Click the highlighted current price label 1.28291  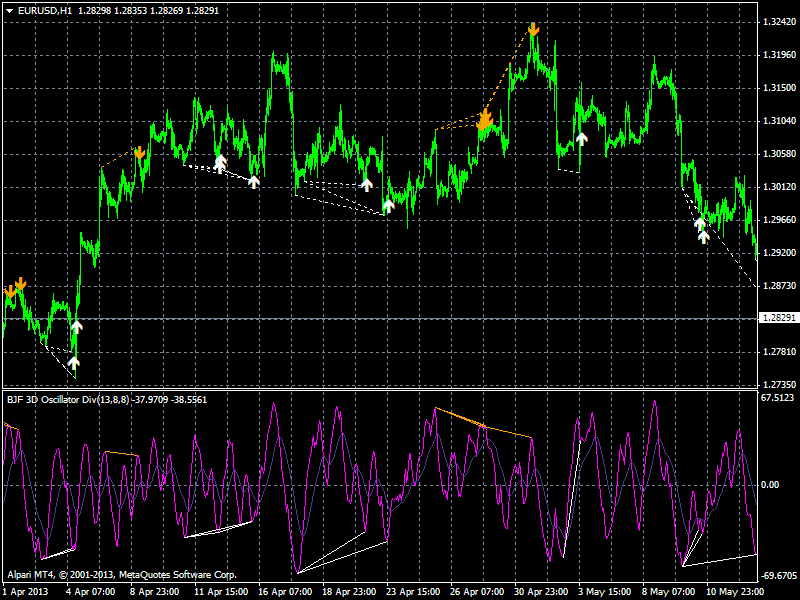779,318
